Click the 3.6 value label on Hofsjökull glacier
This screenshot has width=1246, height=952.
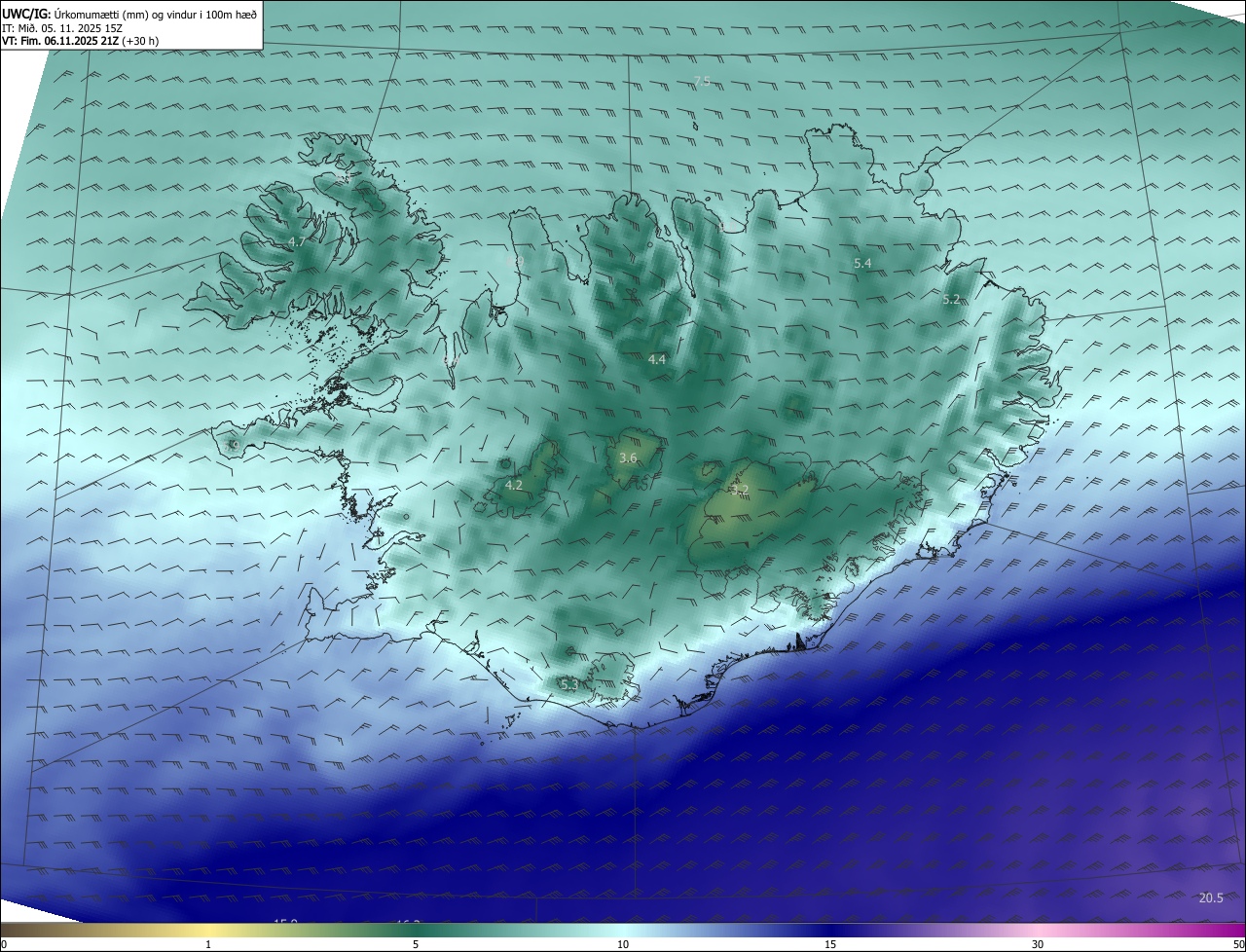[628, 458]
